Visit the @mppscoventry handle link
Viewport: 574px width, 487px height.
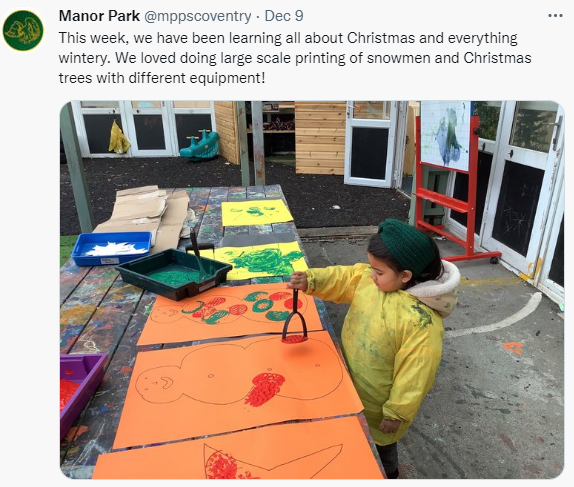198,16
